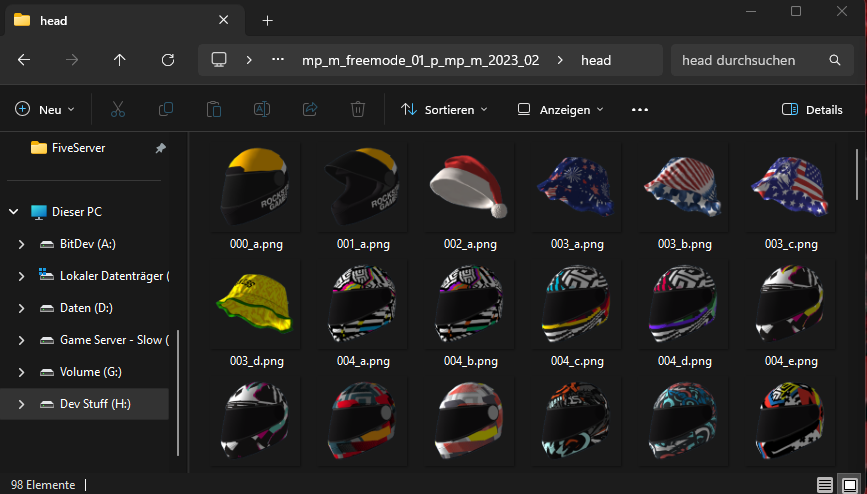Click the PC monitor icon in address bar

[x=219, y=60]
